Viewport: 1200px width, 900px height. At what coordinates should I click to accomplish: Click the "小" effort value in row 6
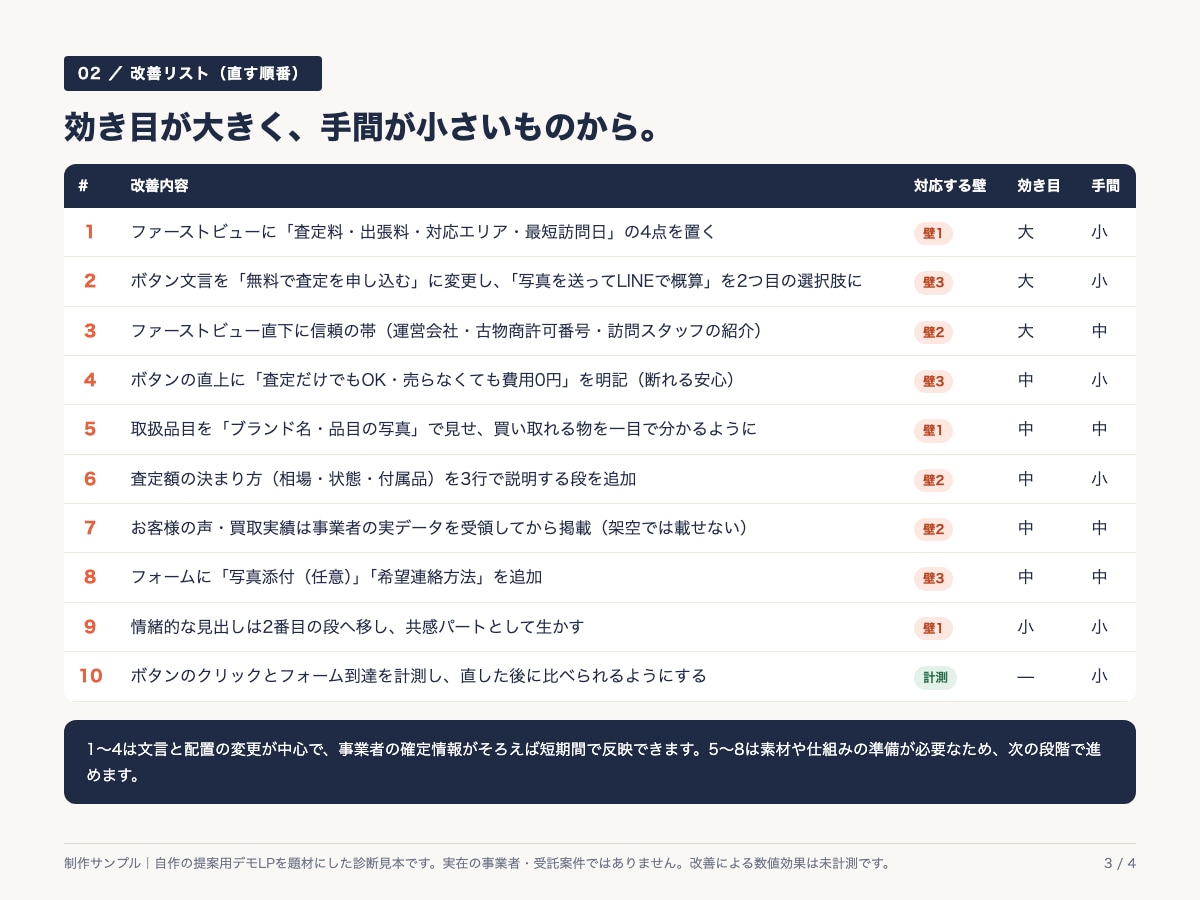pos(1099,479)
